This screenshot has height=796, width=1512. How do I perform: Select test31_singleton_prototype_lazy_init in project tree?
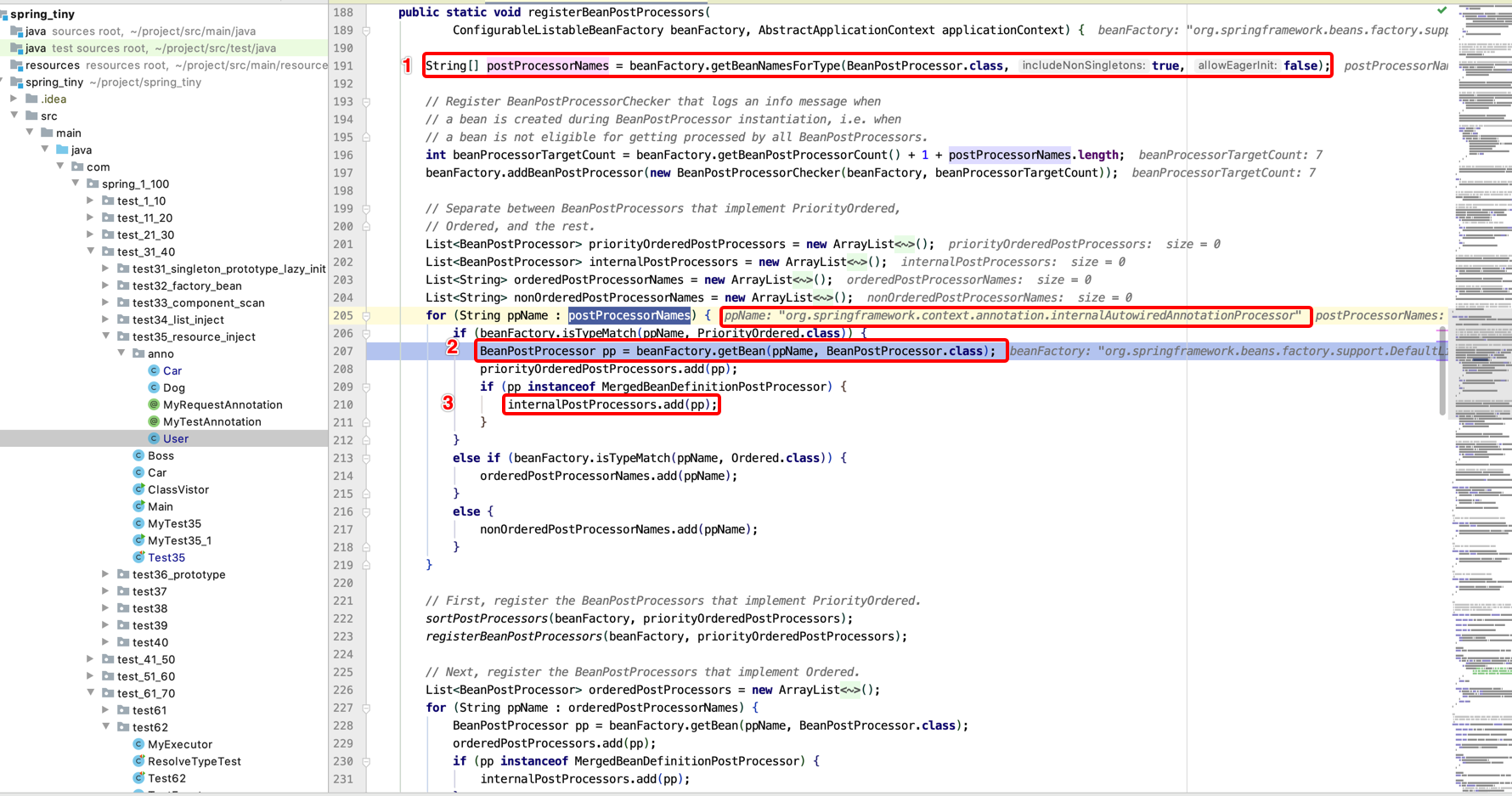pos(164,268)
